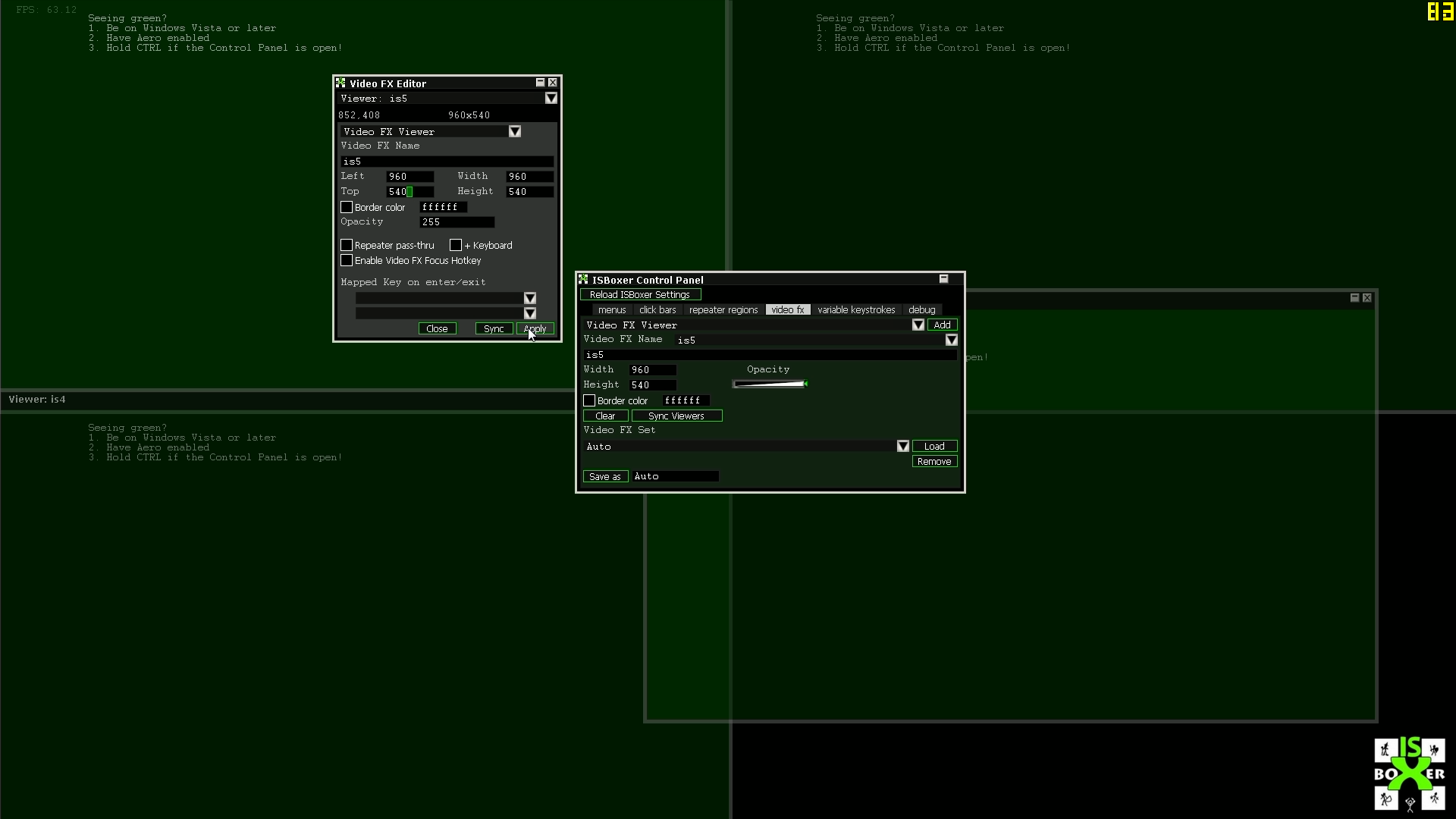The image size is (1456, 819).
Task: Minimize the Video FX Editor window
Action: click(x=541, y=83)
